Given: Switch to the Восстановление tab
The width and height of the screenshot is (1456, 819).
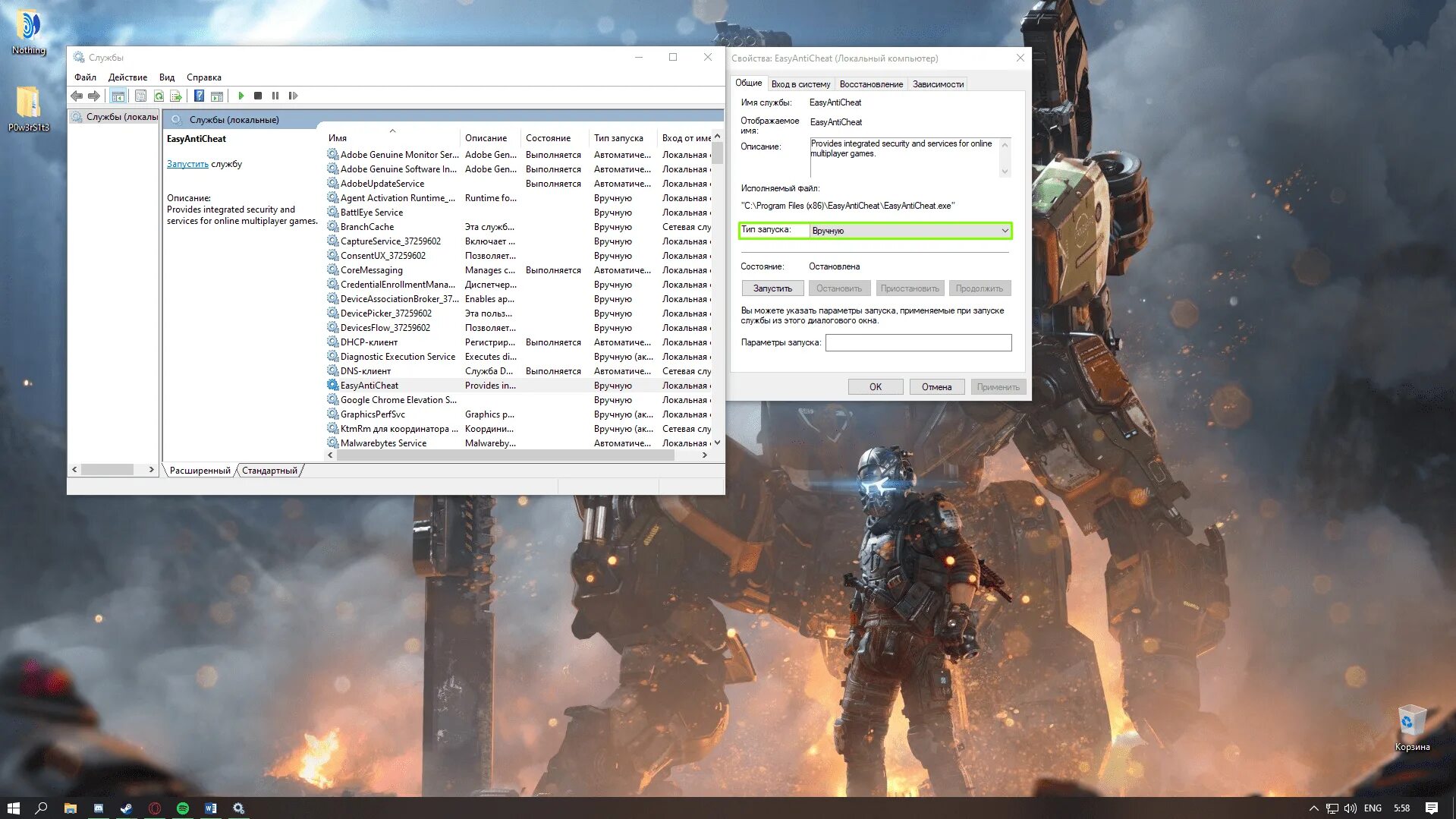Looking at the screenshot, I should pos(871,84).
